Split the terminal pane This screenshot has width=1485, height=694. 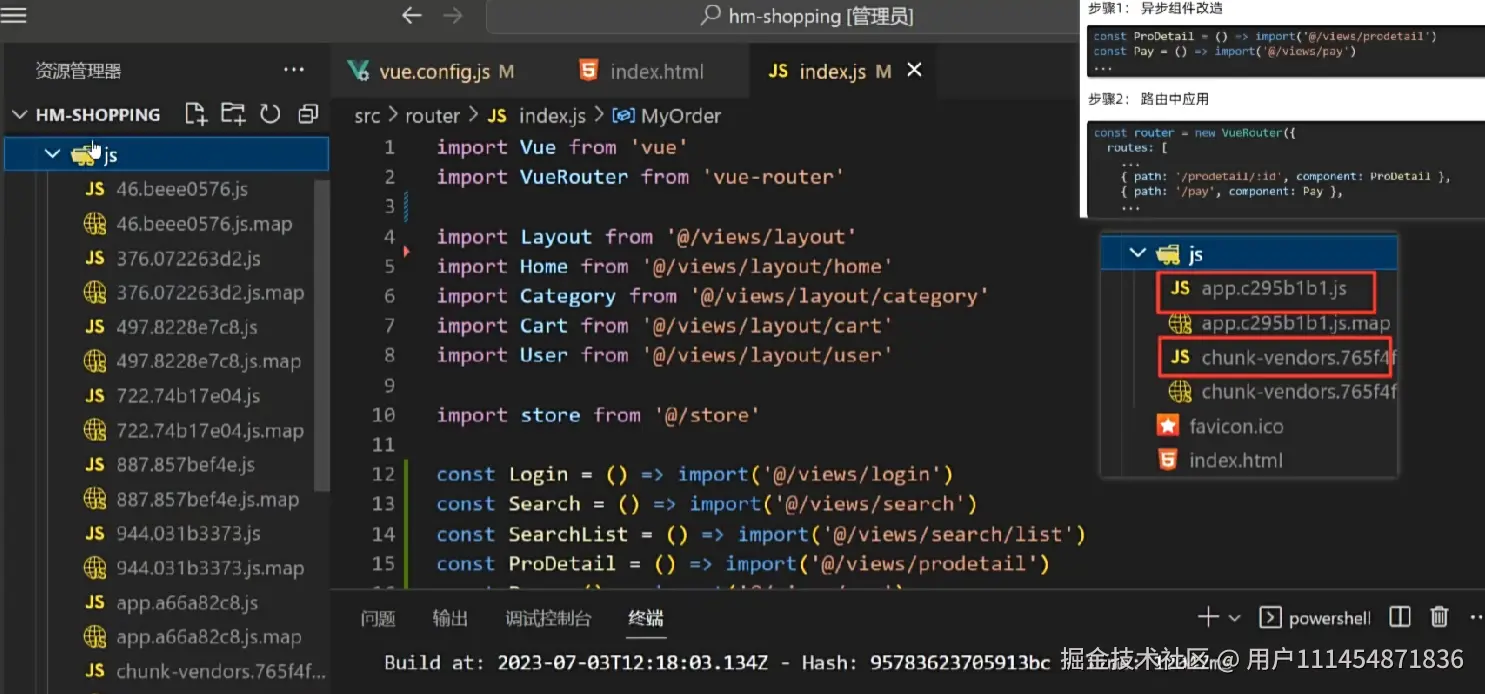[1400, 617]
